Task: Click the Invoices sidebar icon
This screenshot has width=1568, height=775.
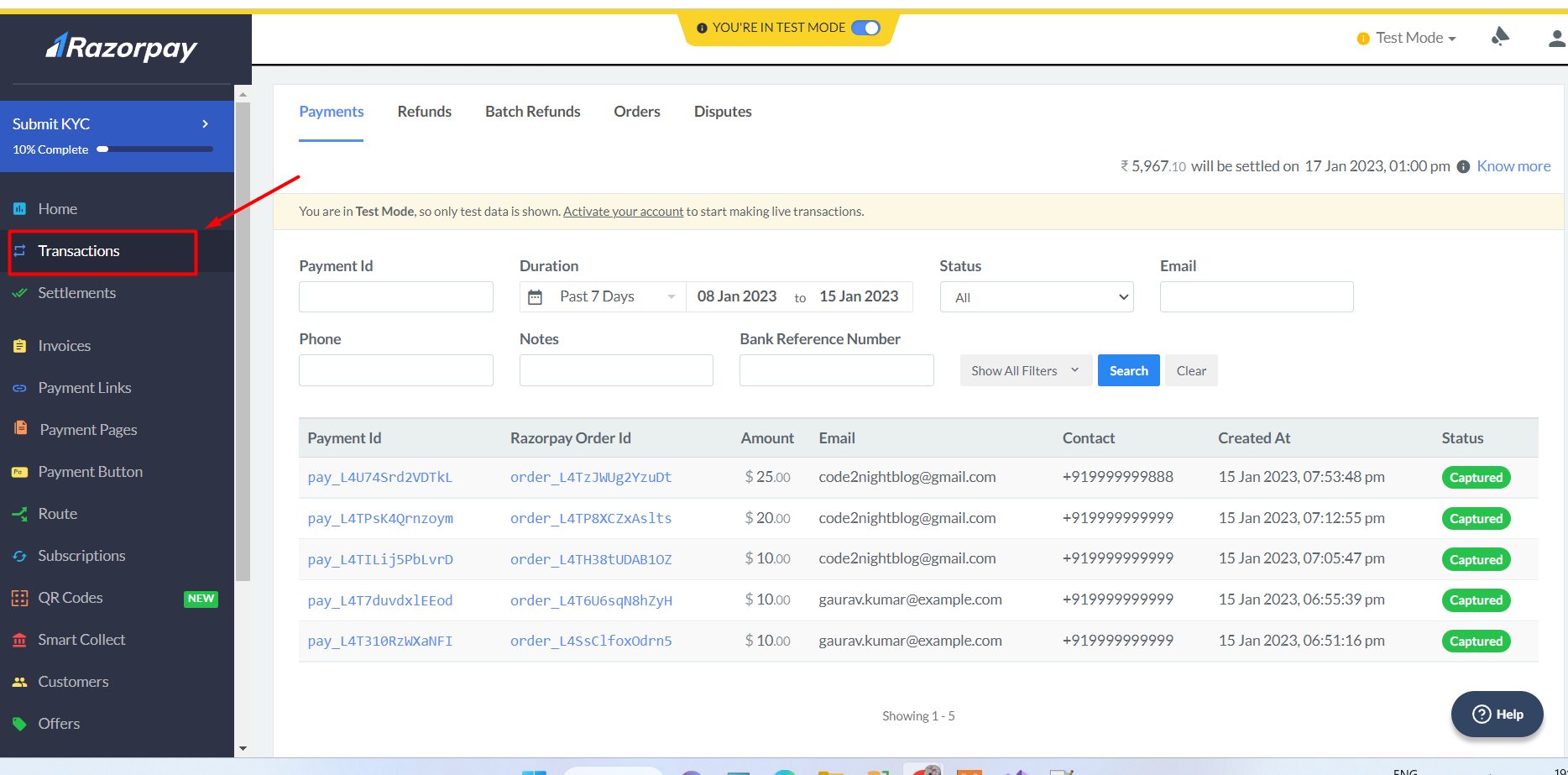Action: [x=19, y=346]
